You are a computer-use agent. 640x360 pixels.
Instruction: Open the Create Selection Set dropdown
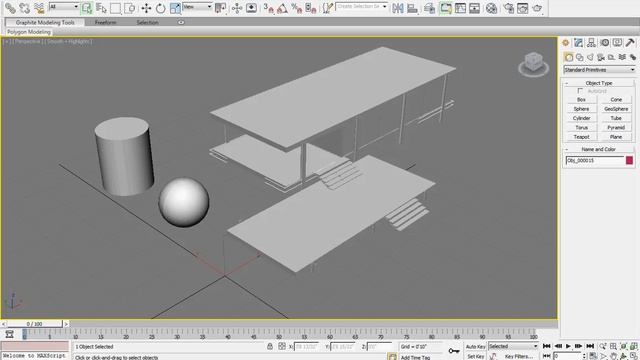click(x=361, y=7)
